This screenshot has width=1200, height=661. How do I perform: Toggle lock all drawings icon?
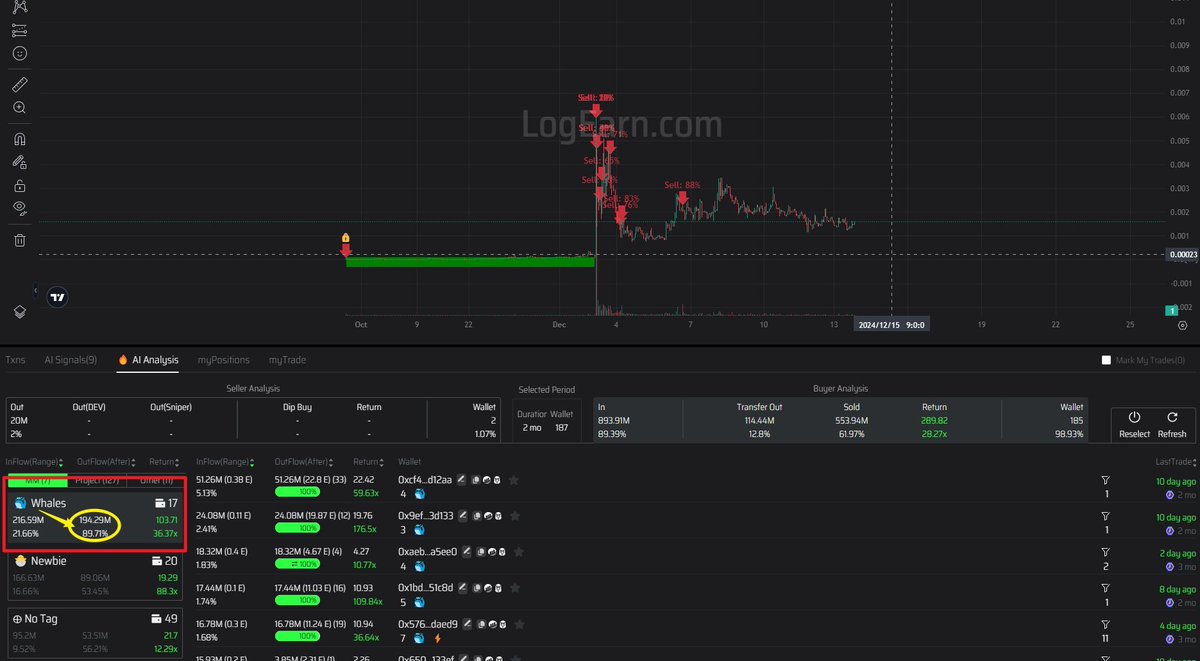pyautogui.click(x=20, y=186)
